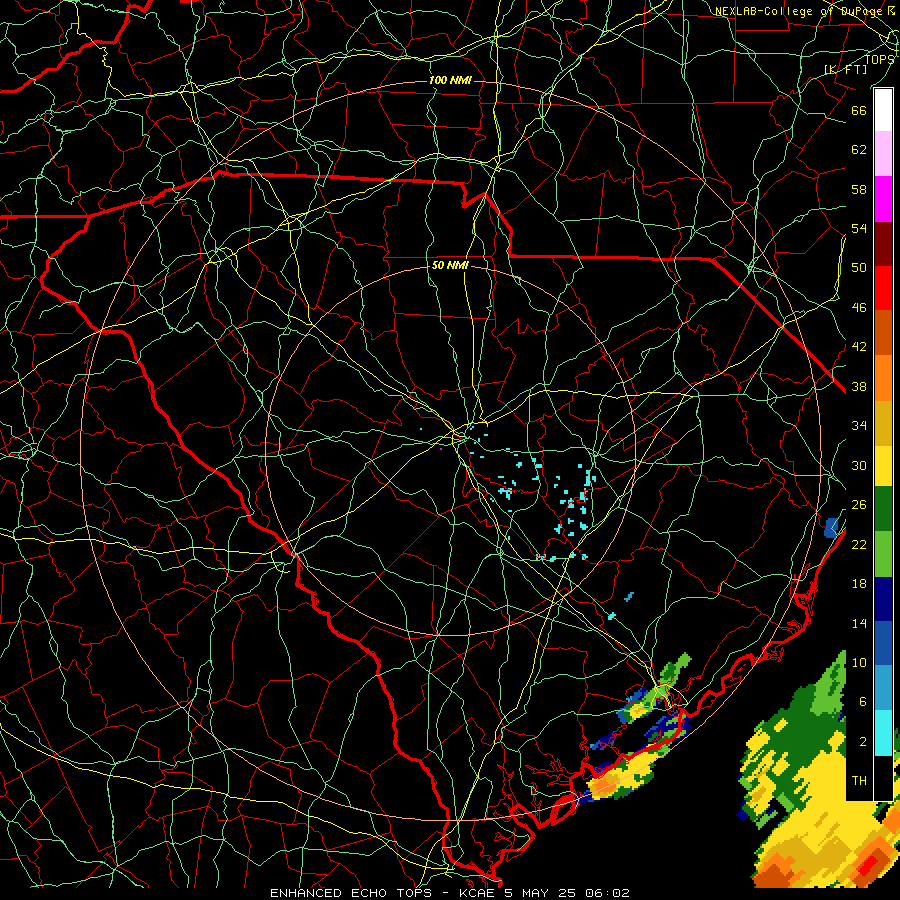
Task: Choose the gold legend swatch
Action: coord(883,423)
